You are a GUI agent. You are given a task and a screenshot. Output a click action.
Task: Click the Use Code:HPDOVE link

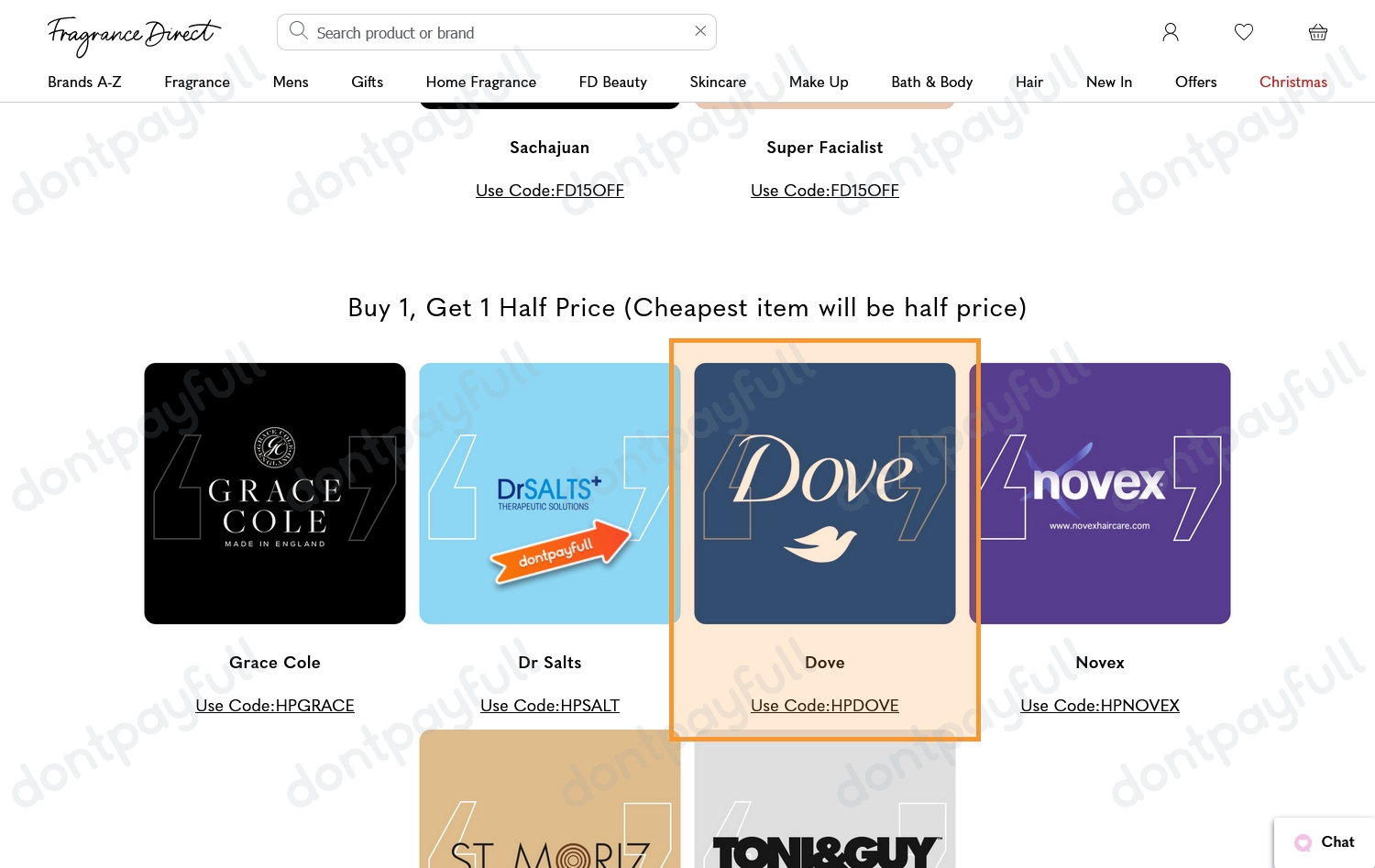[x=824, y=706]
